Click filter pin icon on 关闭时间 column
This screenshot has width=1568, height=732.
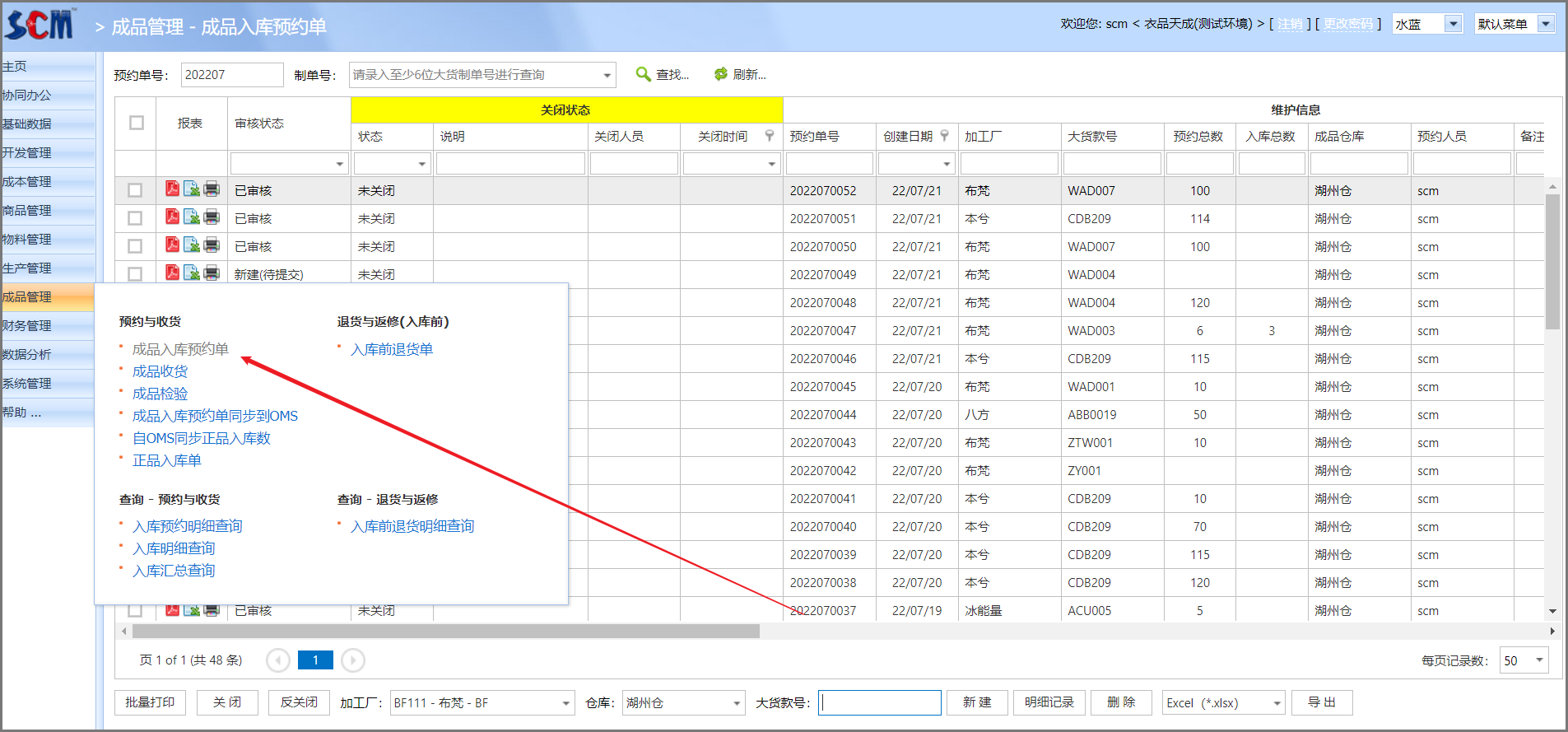[770, 136]
